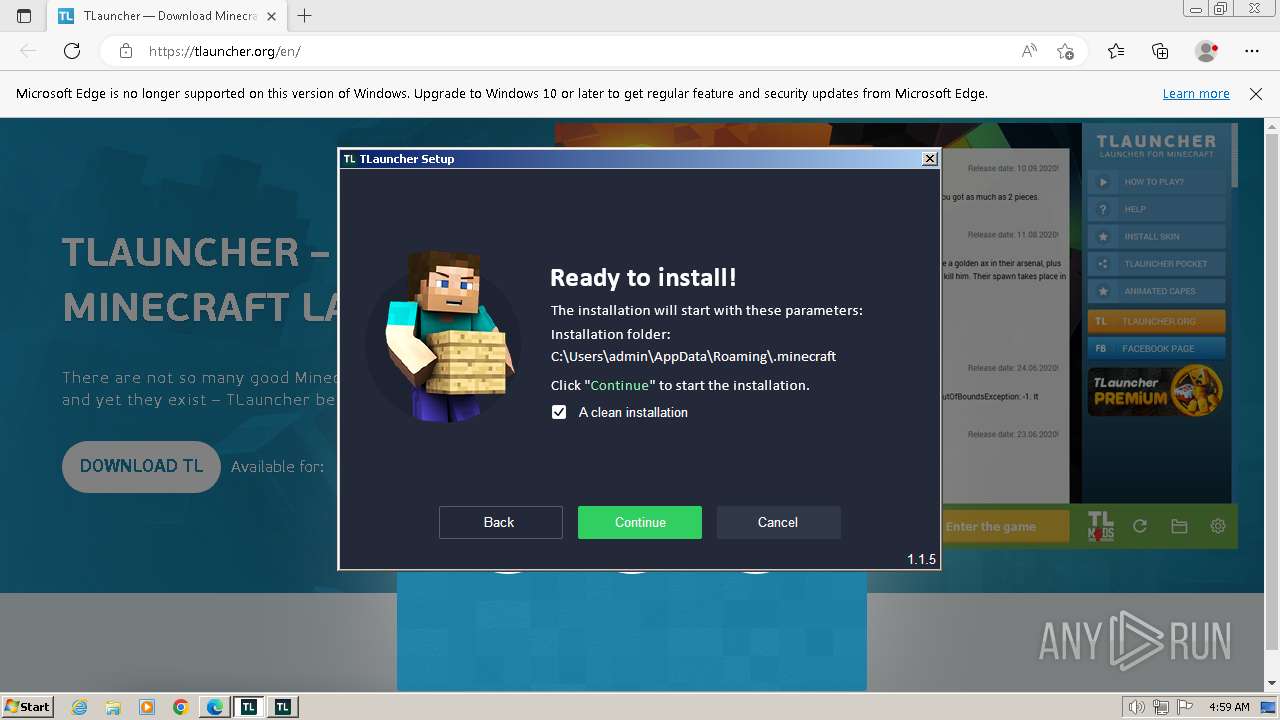Open Collections in Edge toolbar
Screen dimensions: 1280x720
coord(1160,51)
